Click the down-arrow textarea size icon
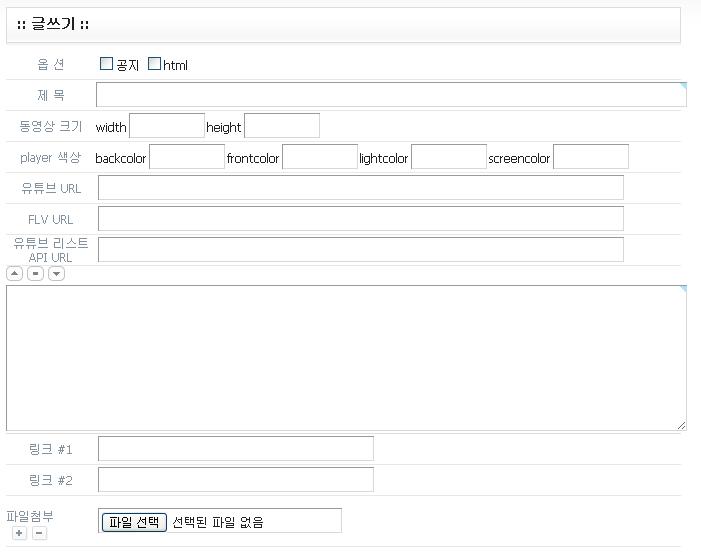The width and height of the screenshot is (701, 553). 56,274
